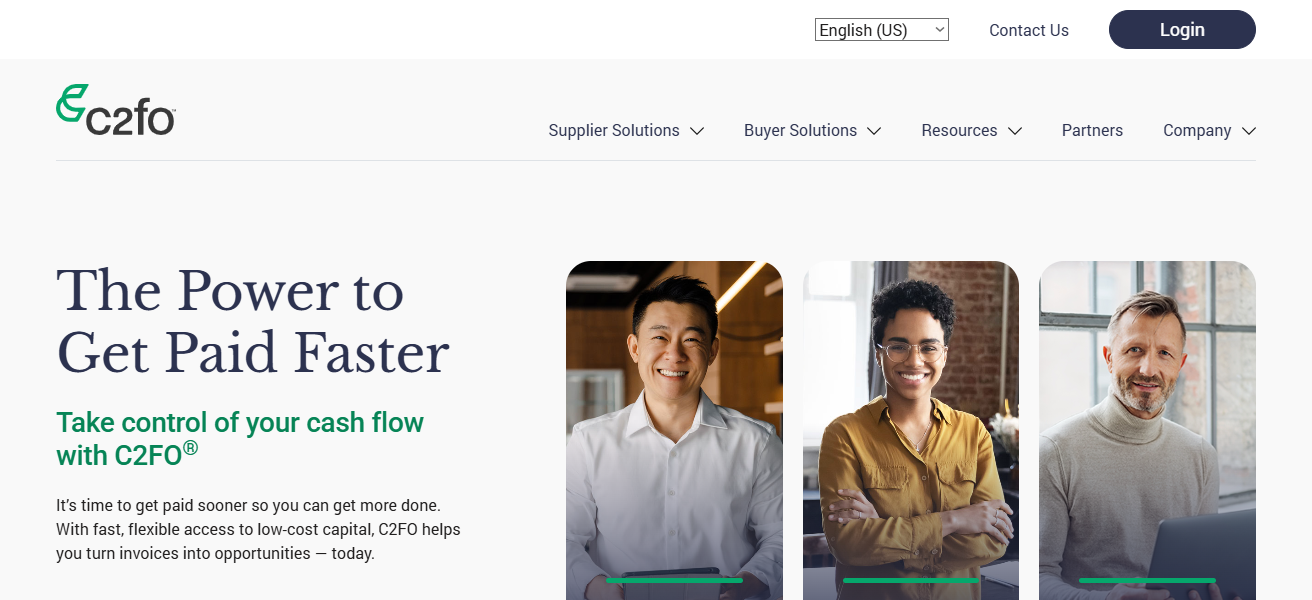Open the English (US) language dropdown

(x=882, y=30)
